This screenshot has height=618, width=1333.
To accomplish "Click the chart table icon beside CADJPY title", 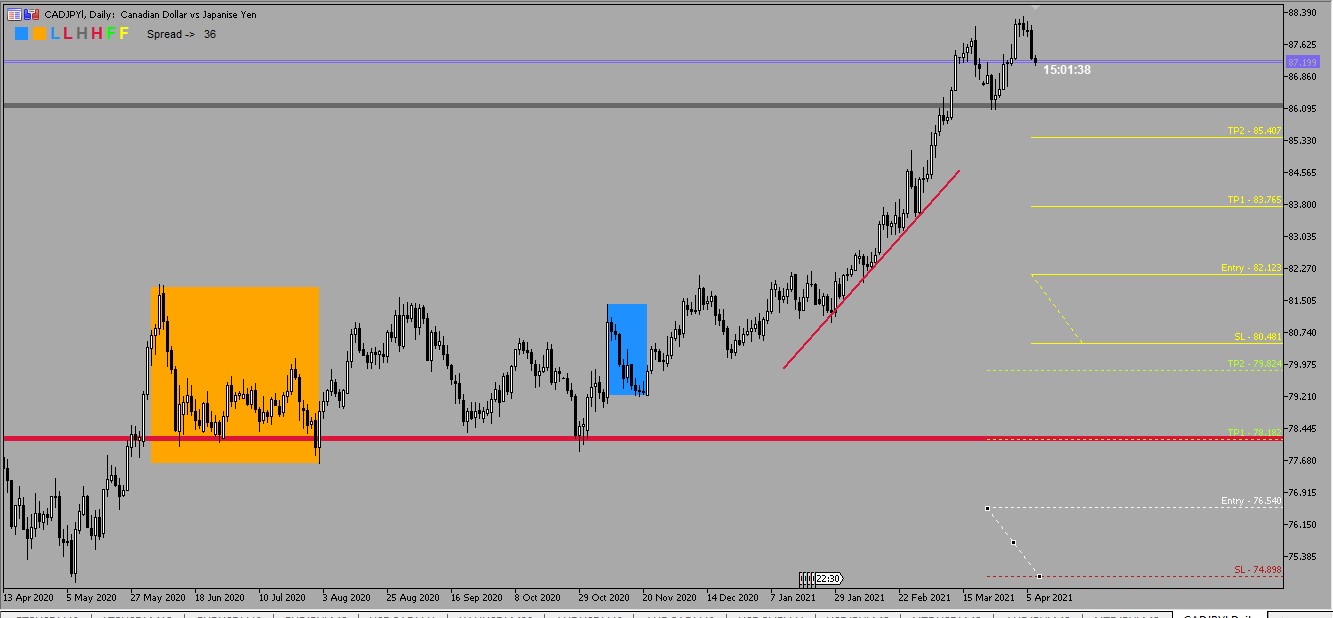I will pos(14,15).
